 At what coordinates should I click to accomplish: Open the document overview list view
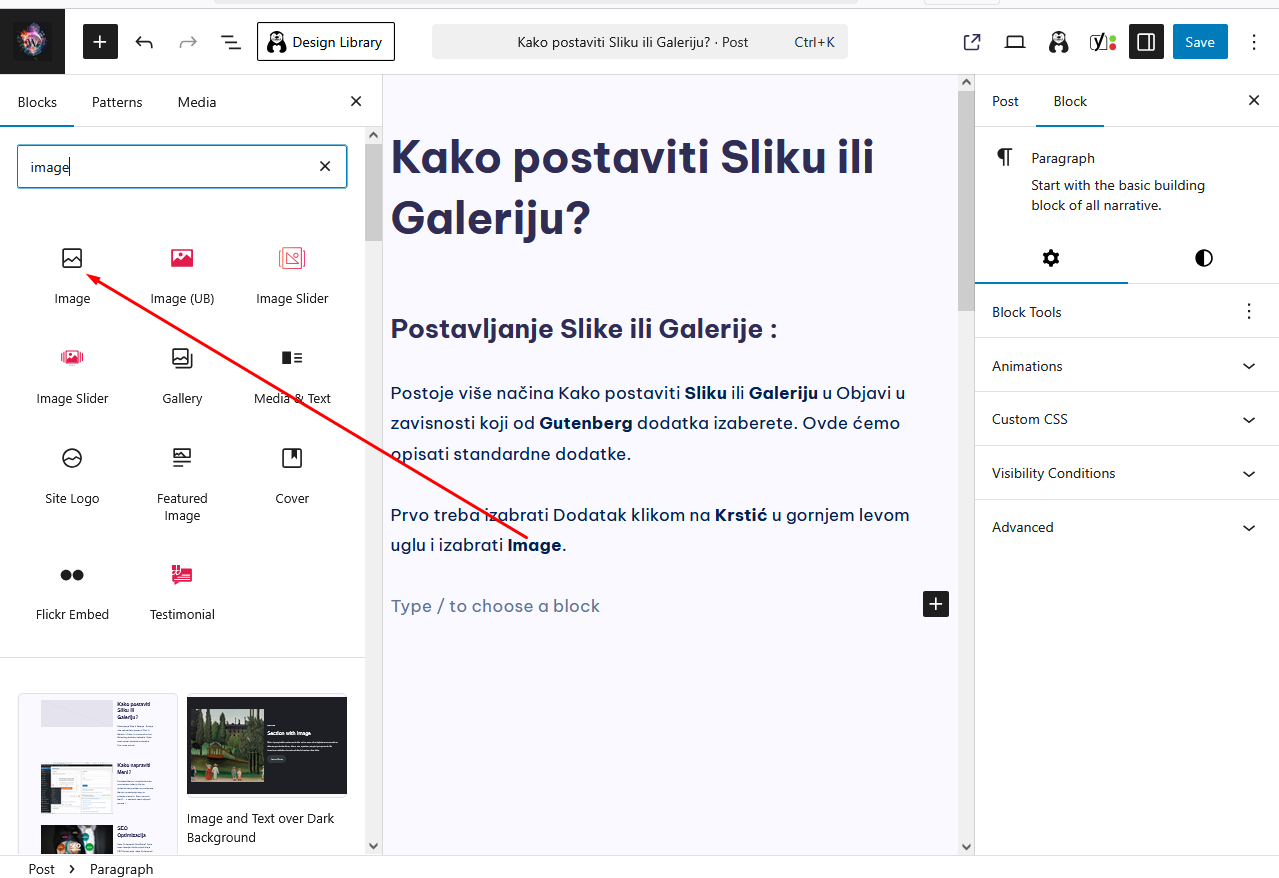coord(230,42)
